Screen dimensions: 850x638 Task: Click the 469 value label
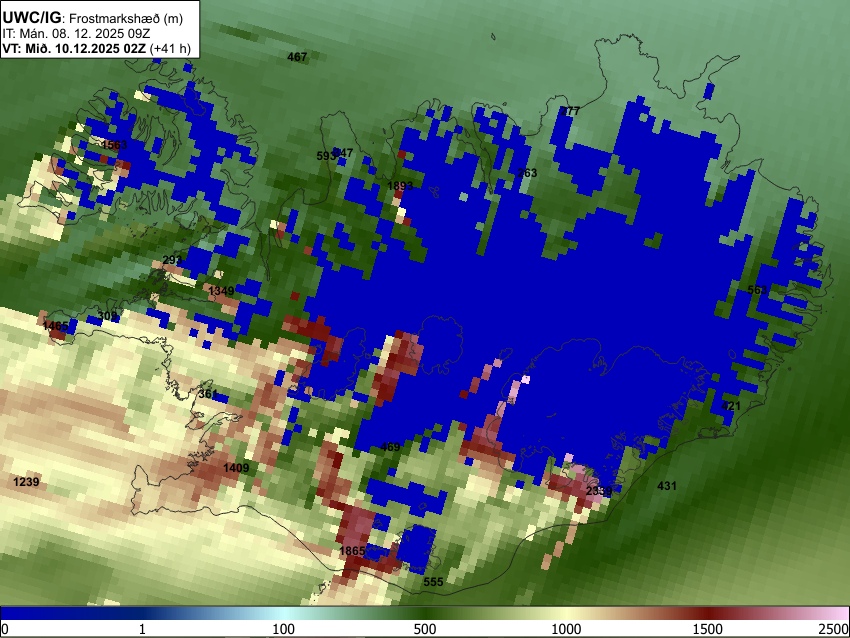(x=390, y=447)
